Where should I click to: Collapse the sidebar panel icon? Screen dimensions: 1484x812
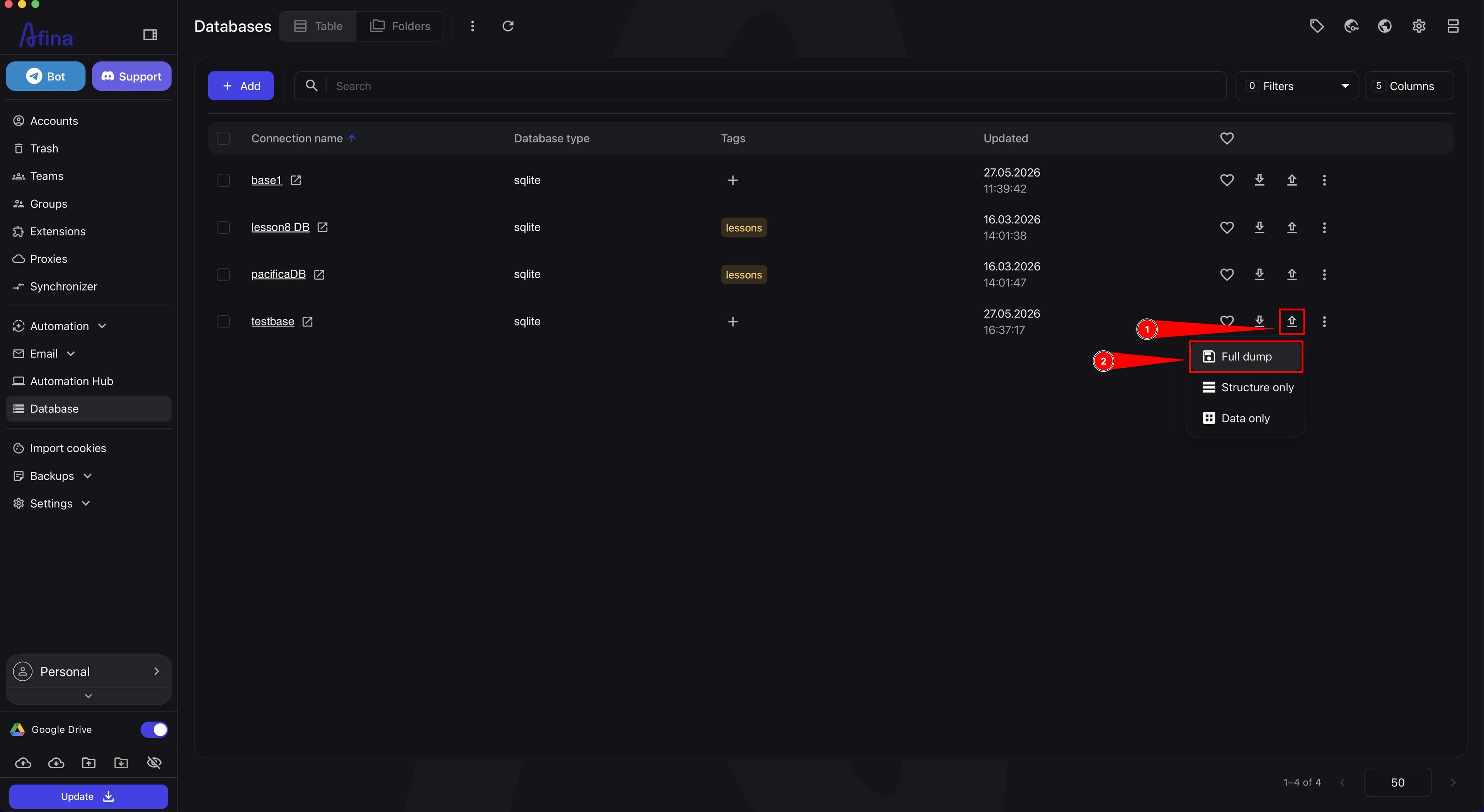coord(150,35)
